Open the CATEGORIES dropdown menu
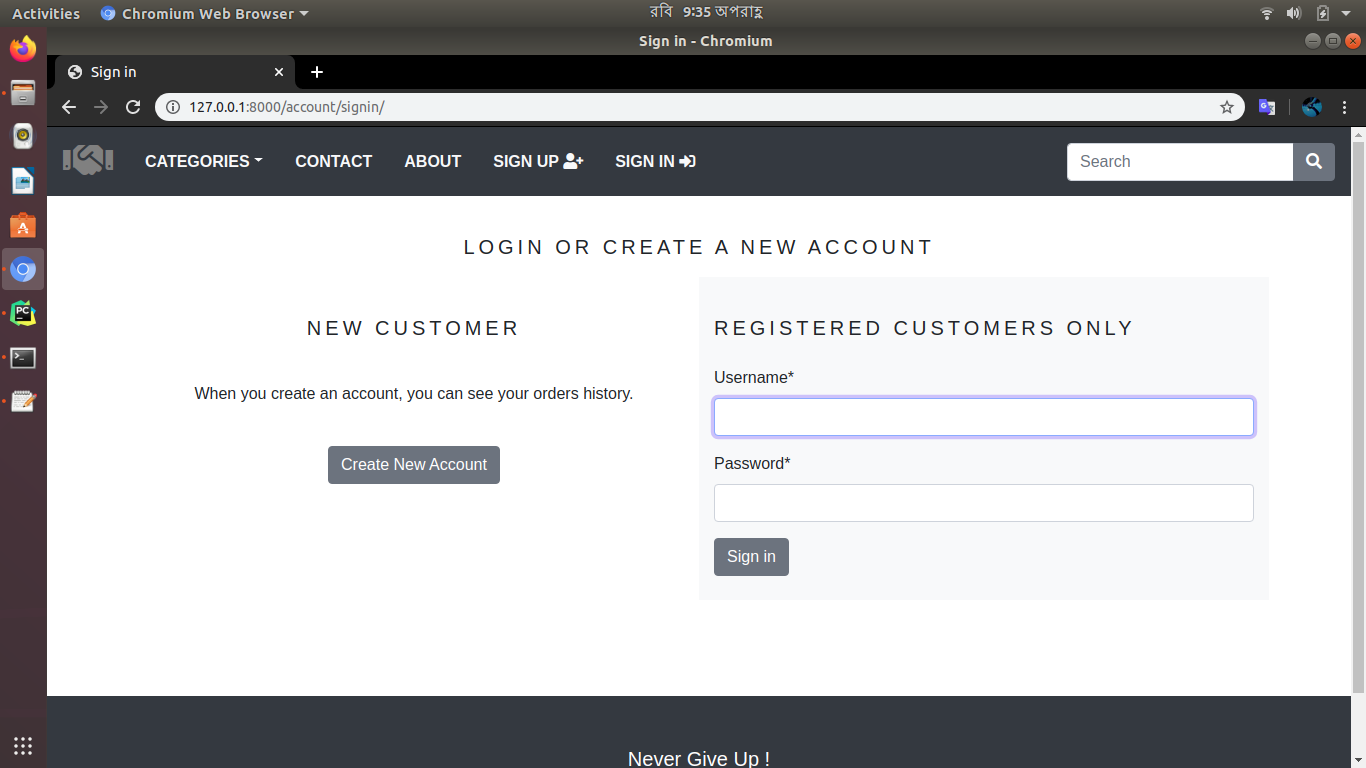 coord(204,161)
